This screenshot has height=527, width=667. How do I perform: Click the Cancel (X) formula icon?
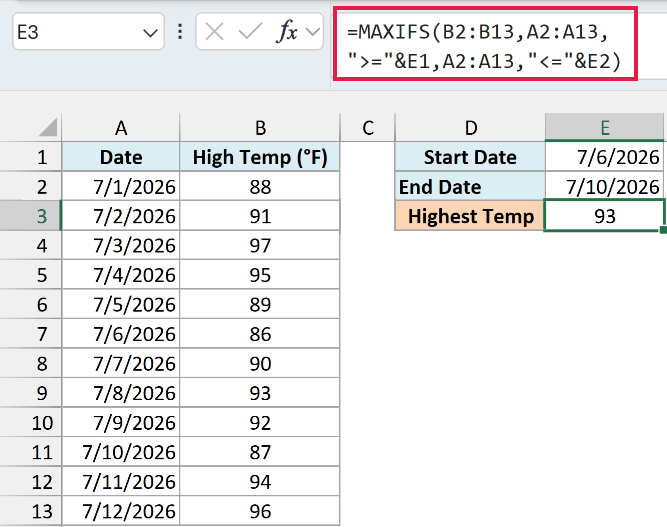[214, 32]
